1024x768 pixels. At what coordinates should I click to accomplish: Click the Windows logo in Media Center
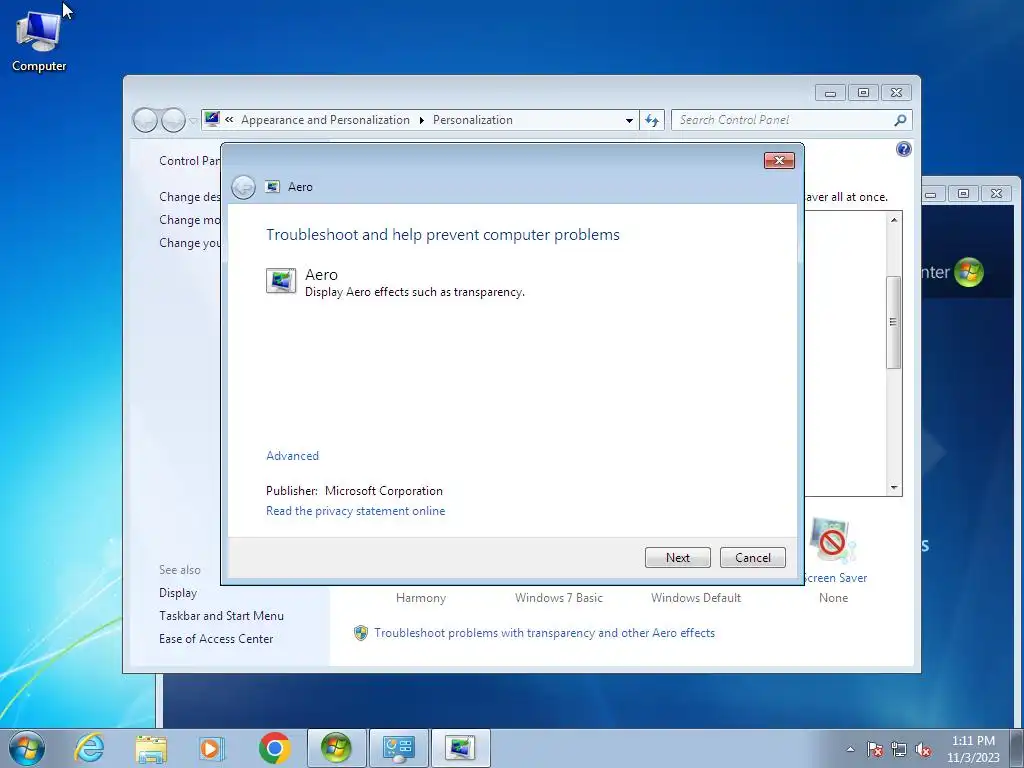[968, 272]
